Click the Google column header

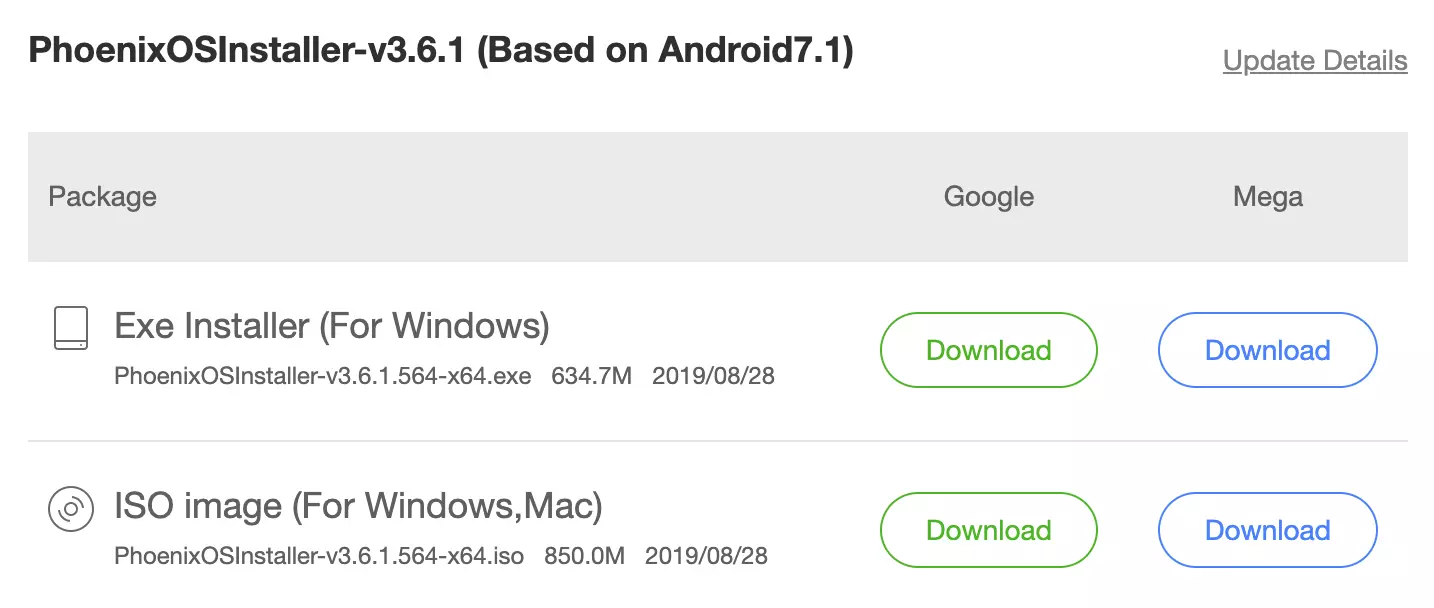click(x=988, y=196)
